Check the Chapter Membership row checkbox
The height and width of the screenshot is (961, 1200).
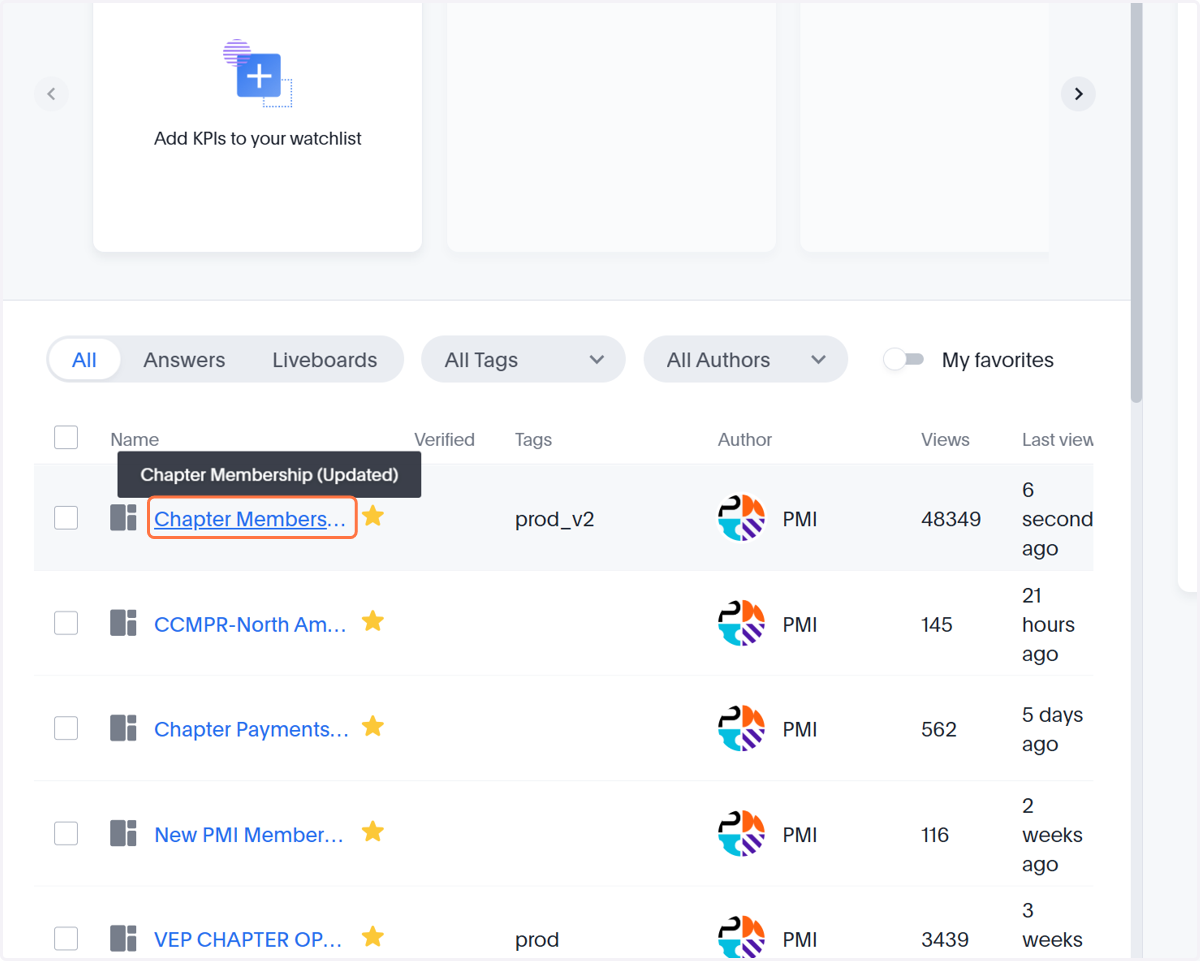[66, 517]
